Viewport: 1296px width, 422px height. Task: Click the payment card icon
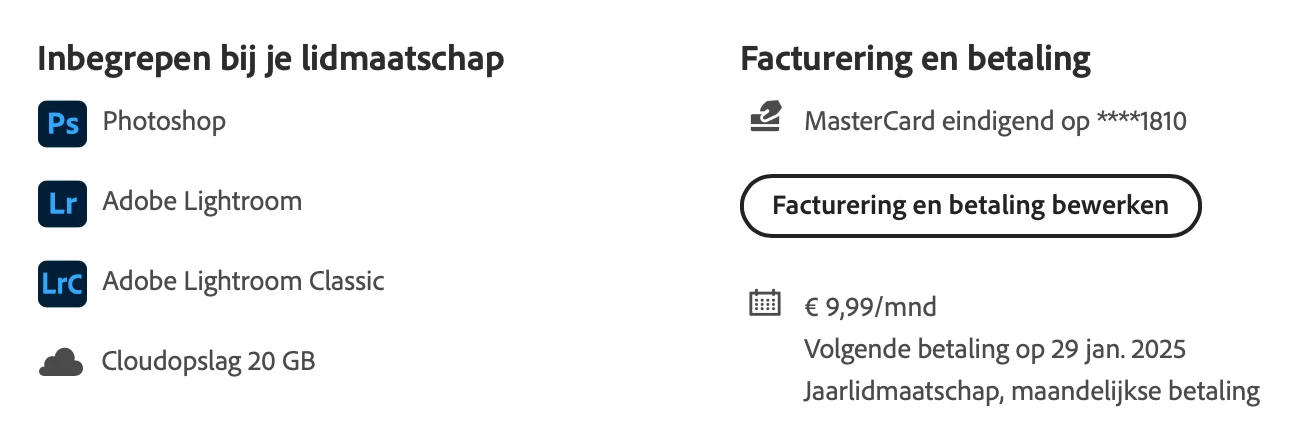coord(765,117)
